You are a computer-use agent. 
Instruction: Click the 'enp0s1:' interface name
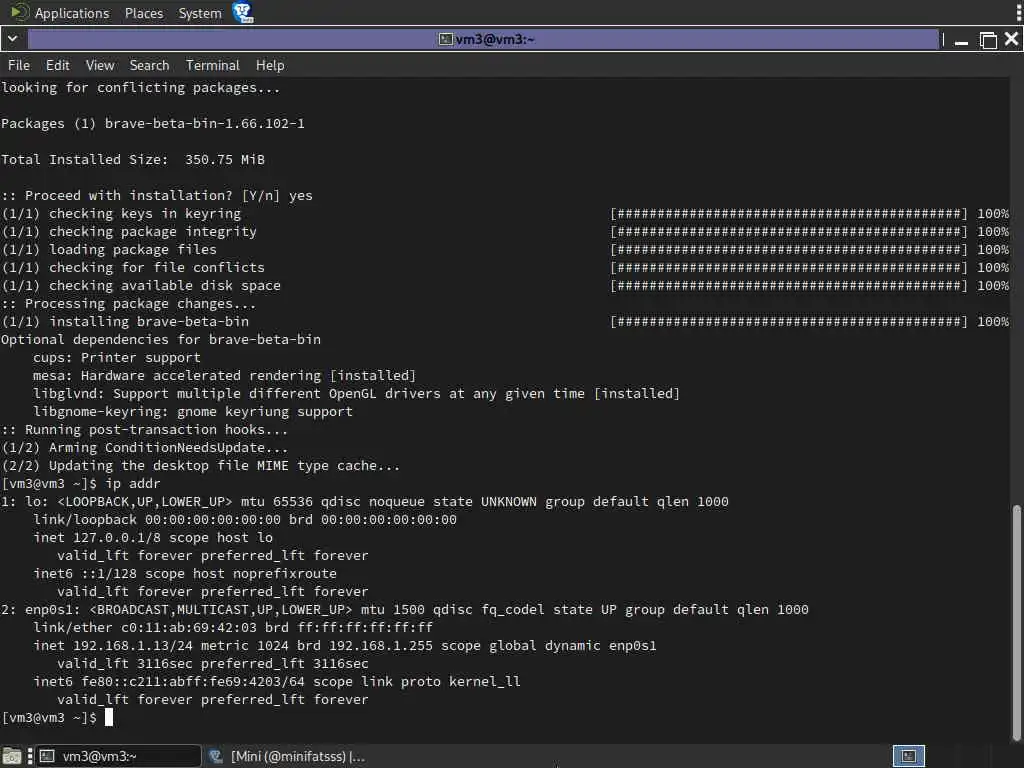53,609
